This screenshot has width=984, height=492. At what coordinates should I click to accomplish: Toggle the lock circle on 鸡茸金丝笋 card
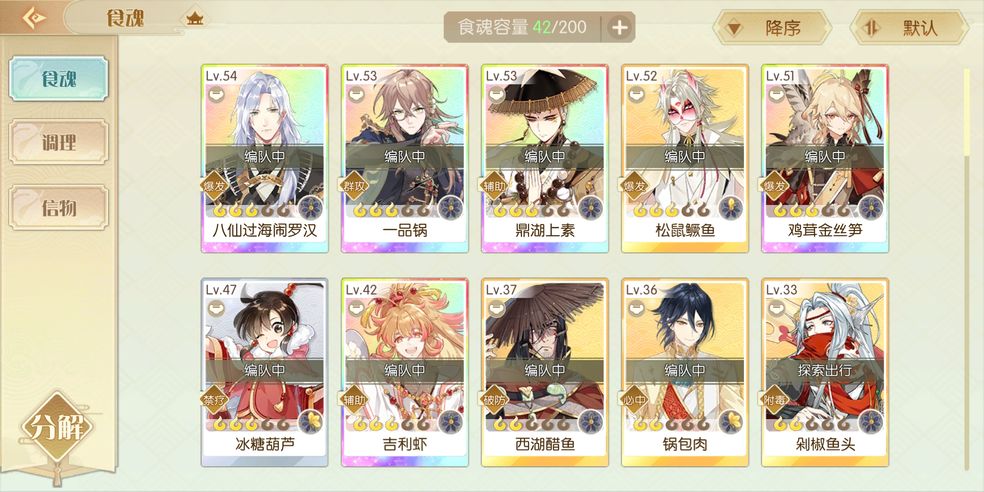(777, 94)
